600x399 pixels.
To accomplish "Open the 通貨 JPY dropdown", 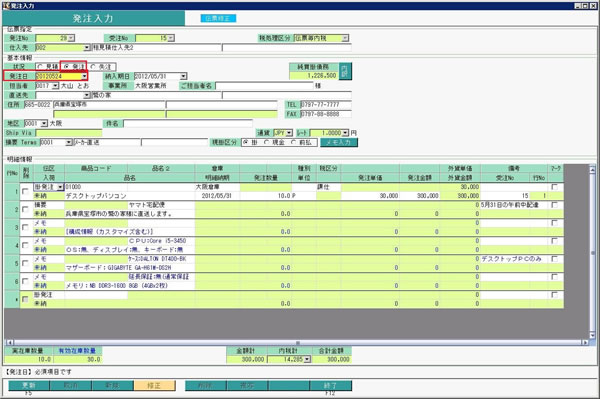I will pos(289,133).
